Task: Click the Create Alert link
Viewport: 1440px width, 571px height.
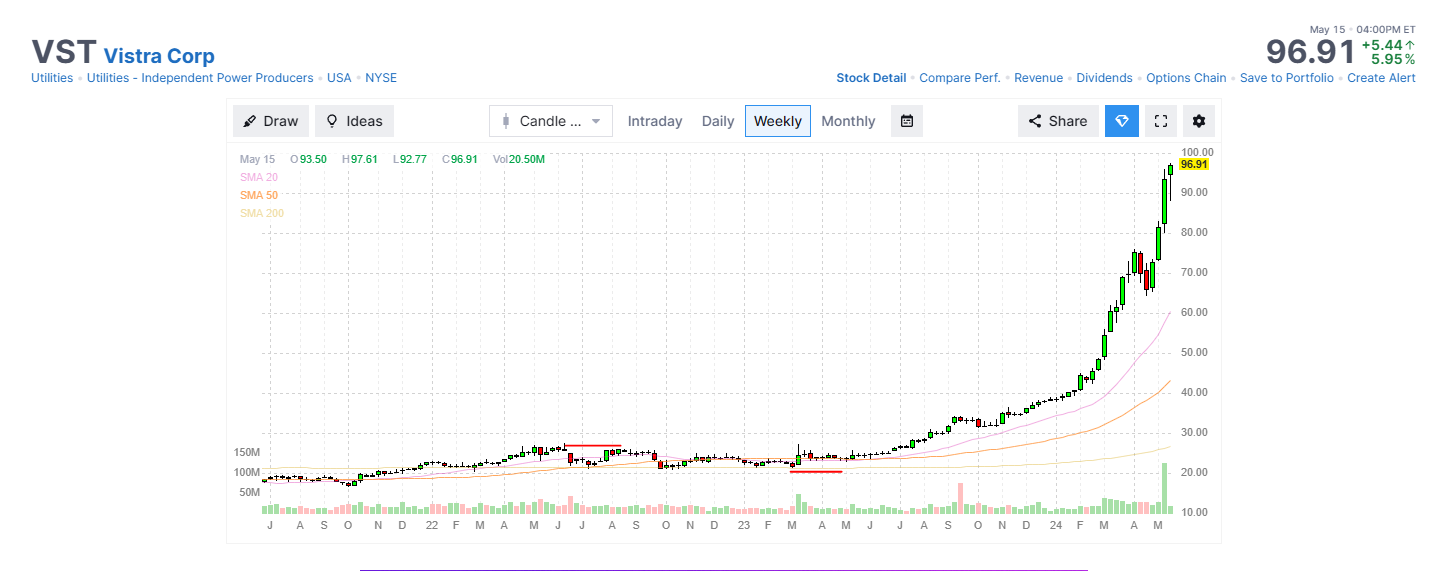Action: point(1381,78)
